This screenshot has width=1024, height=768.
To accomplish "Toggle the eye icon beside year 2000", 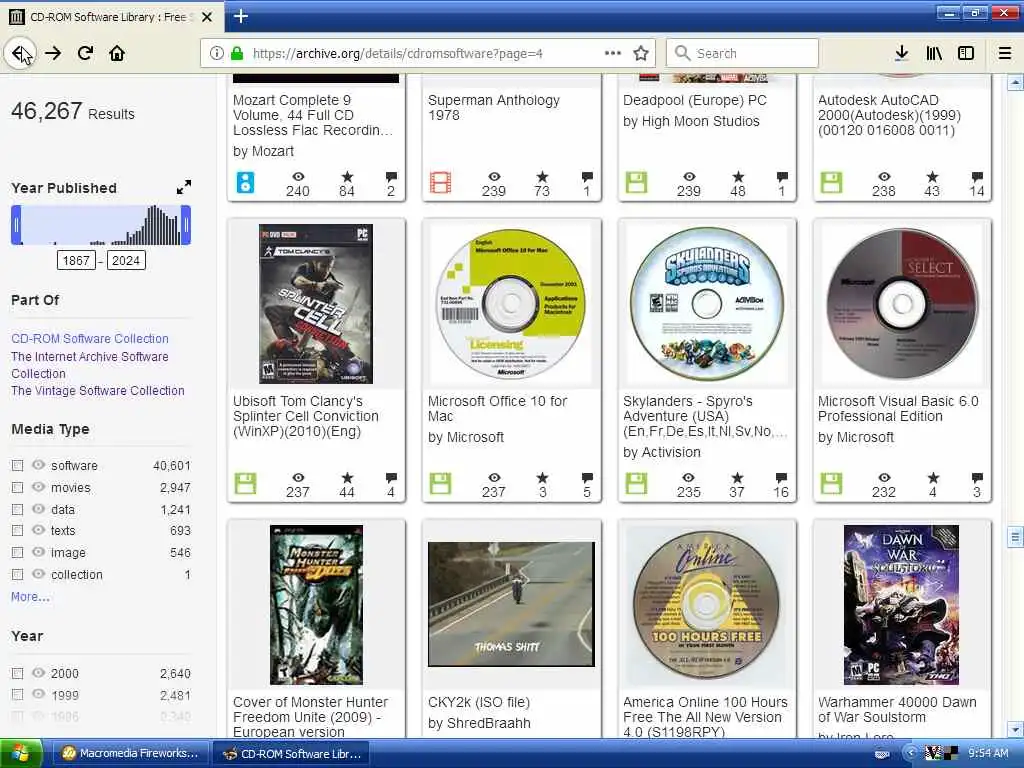I will click(39, 673).
